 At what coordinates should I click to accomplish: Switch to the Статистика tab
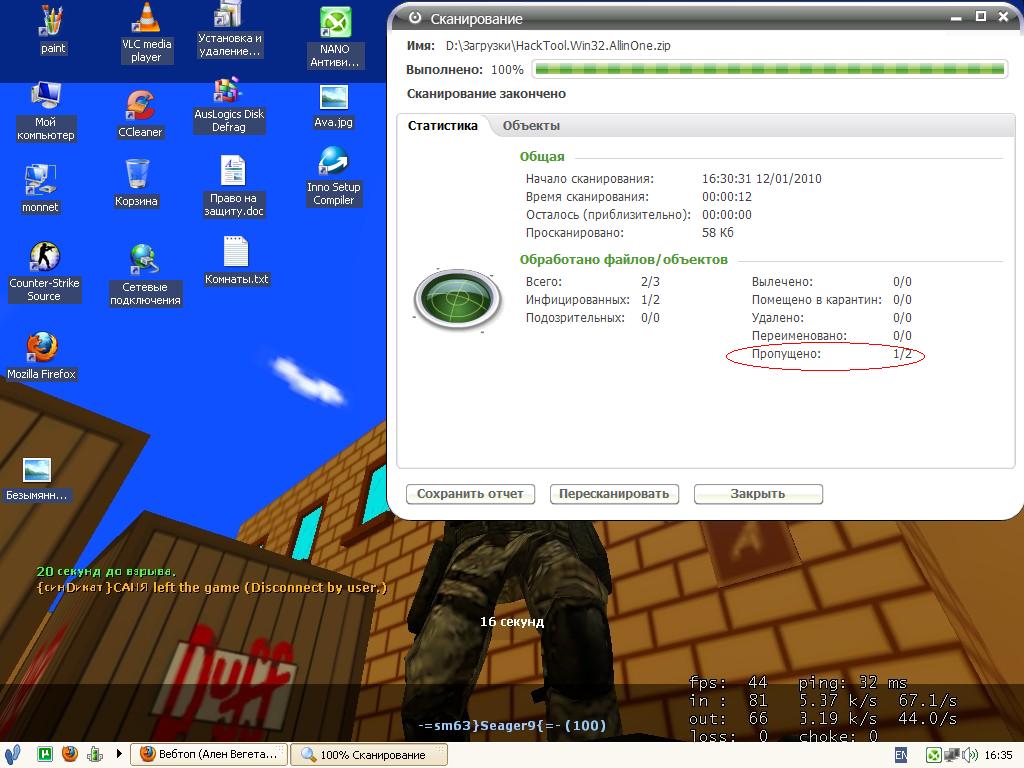click(443, 126)
